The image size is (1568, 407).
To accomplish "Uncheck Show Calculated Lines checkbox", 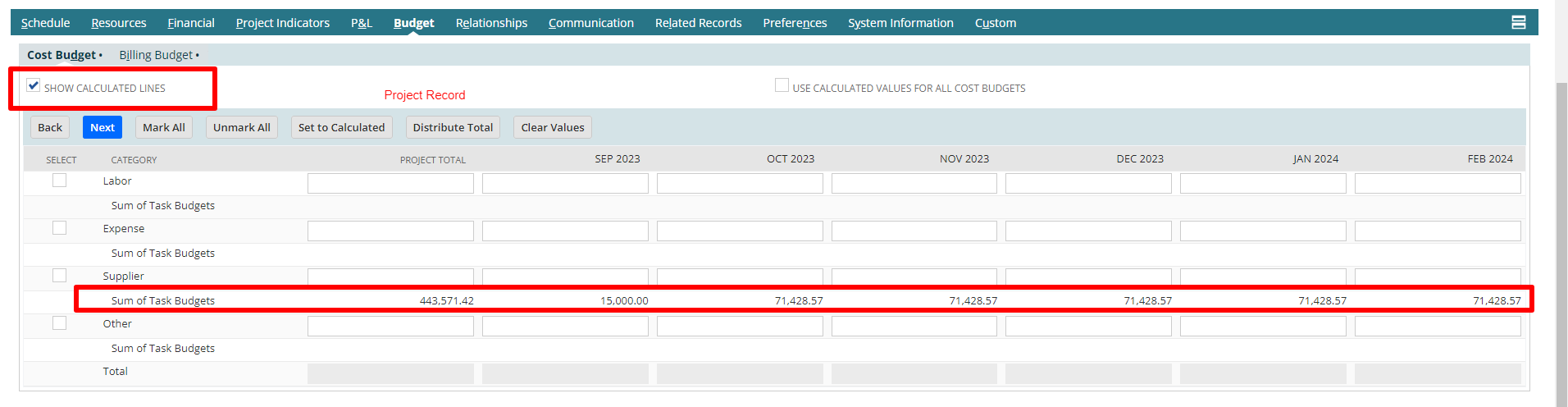I will [34, 85].
